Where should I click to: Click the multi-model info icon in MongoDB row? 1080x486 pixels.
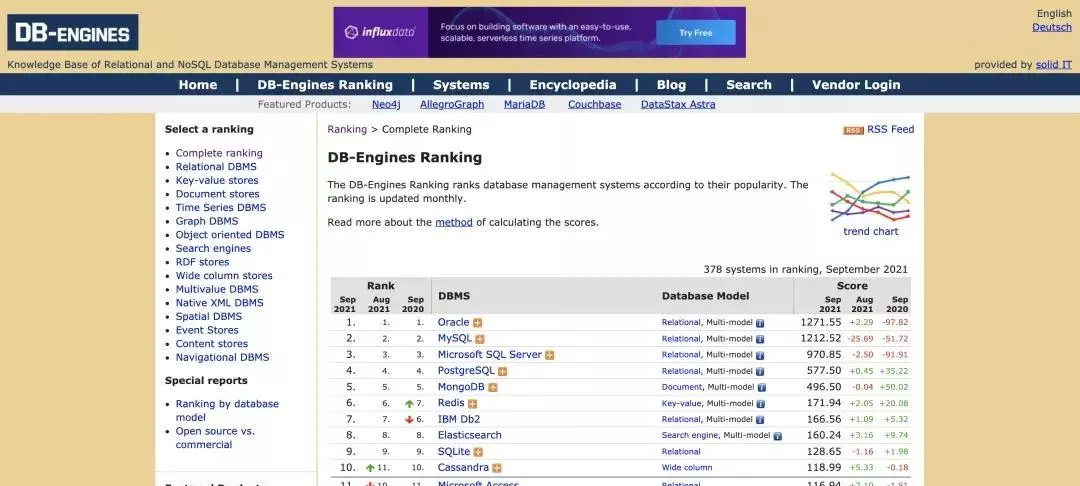(760, 388)
